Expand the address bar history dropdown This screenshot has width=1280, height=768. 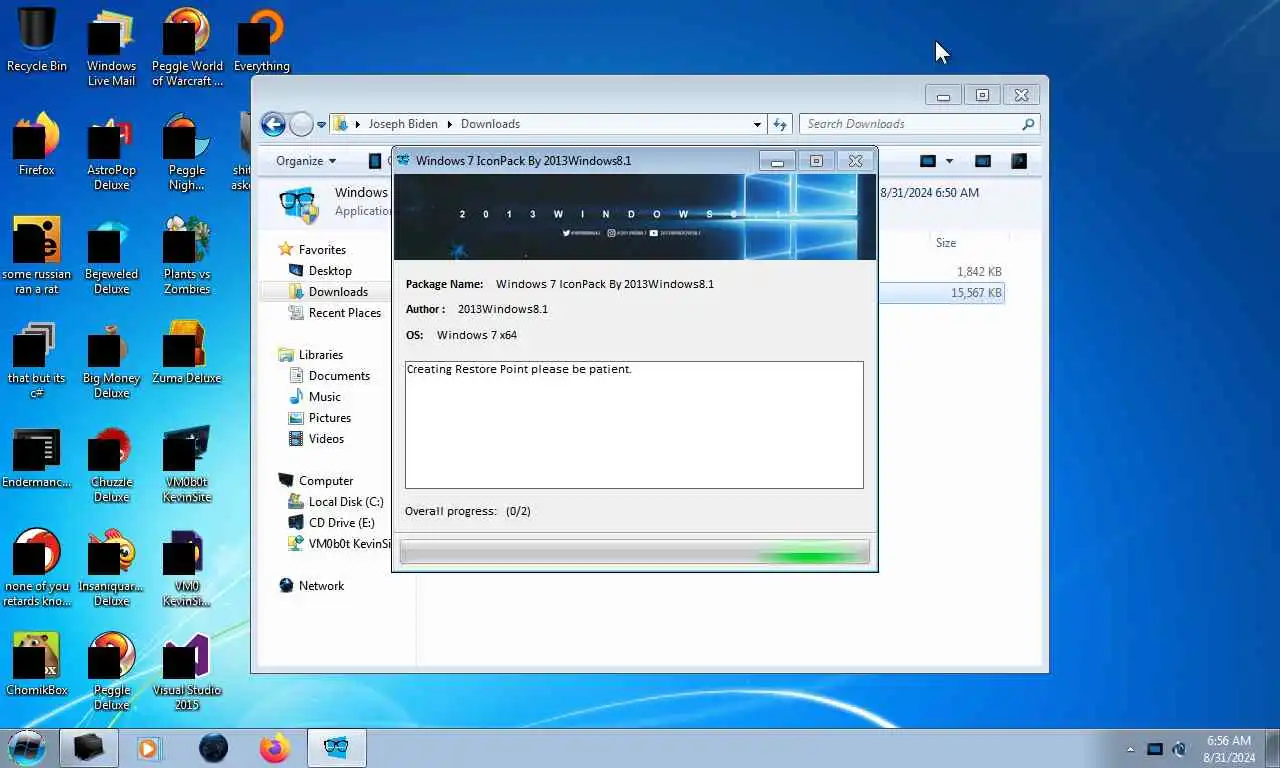[757, 124]
